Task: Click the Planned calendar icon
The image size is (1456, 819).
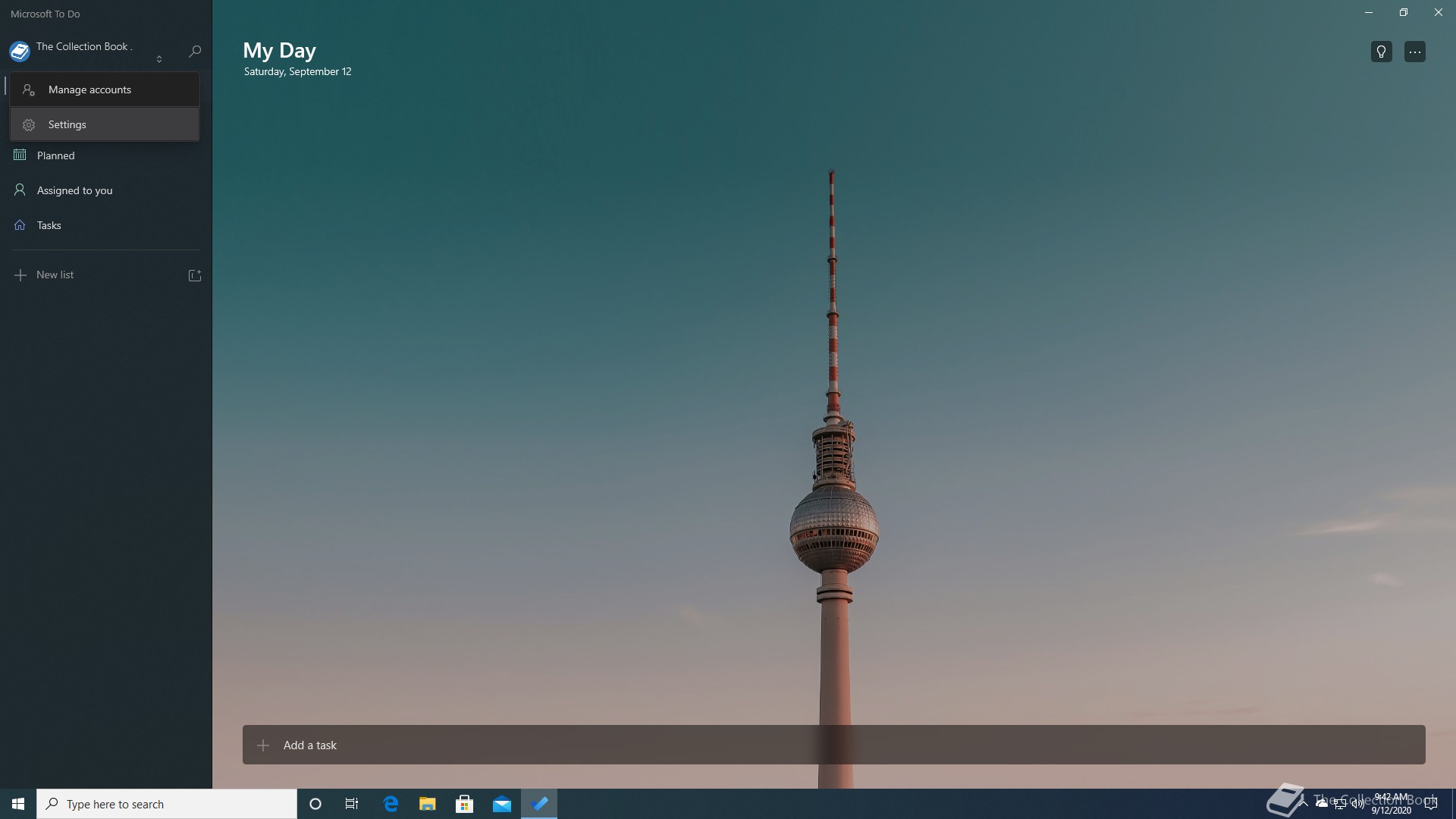Action: tap(20, 155)
